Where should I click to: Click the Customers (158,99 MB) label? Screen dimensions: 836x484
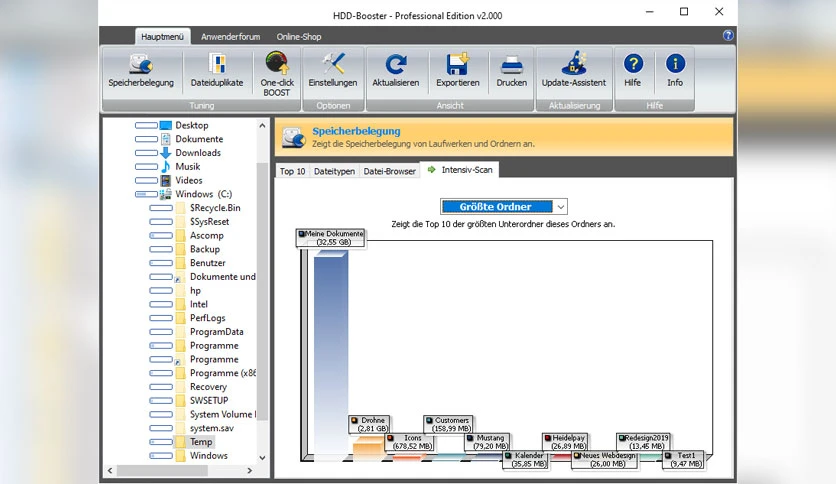pos(449,424)
